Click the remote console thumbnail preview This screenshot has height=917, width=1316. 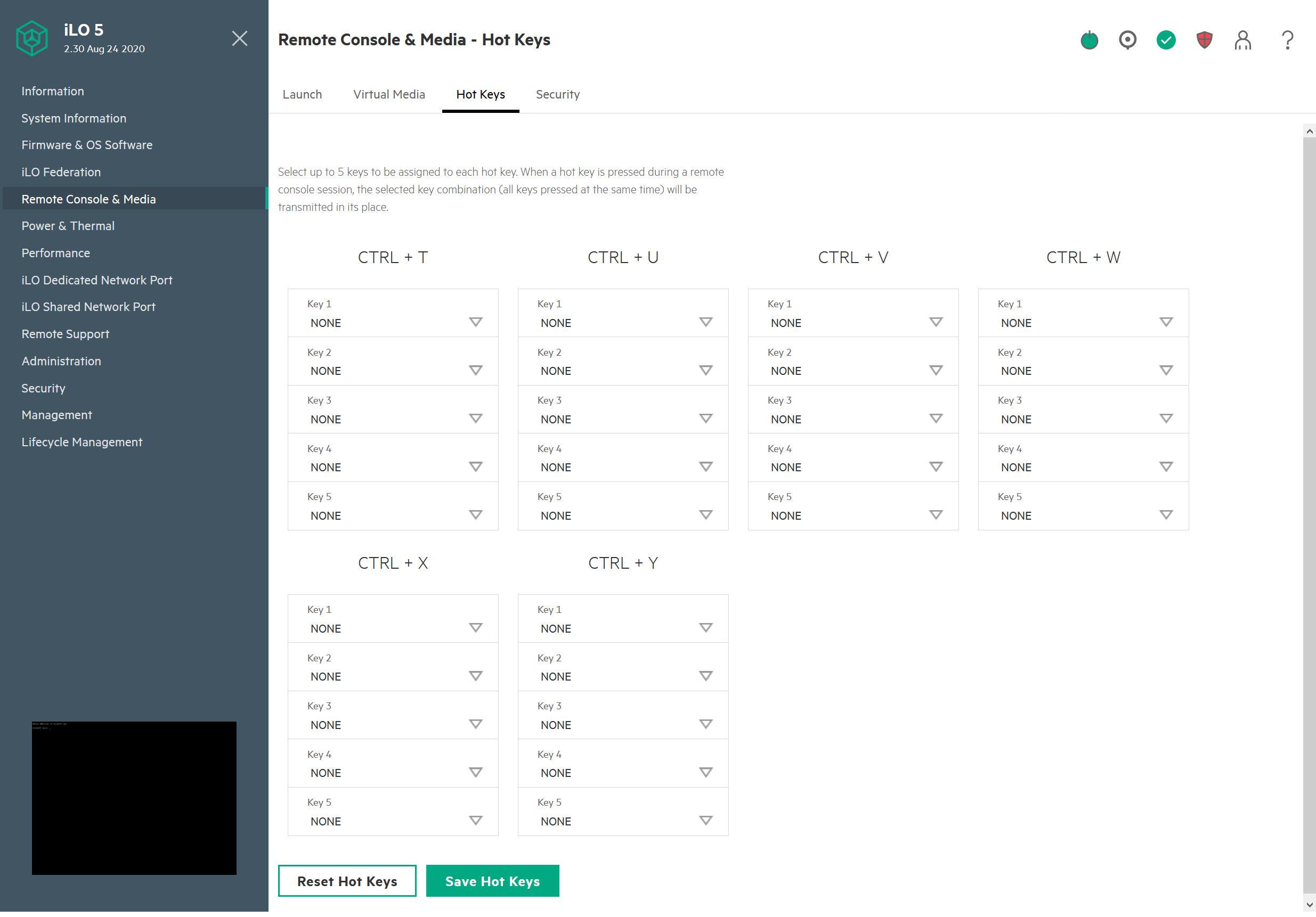(134, 798)
